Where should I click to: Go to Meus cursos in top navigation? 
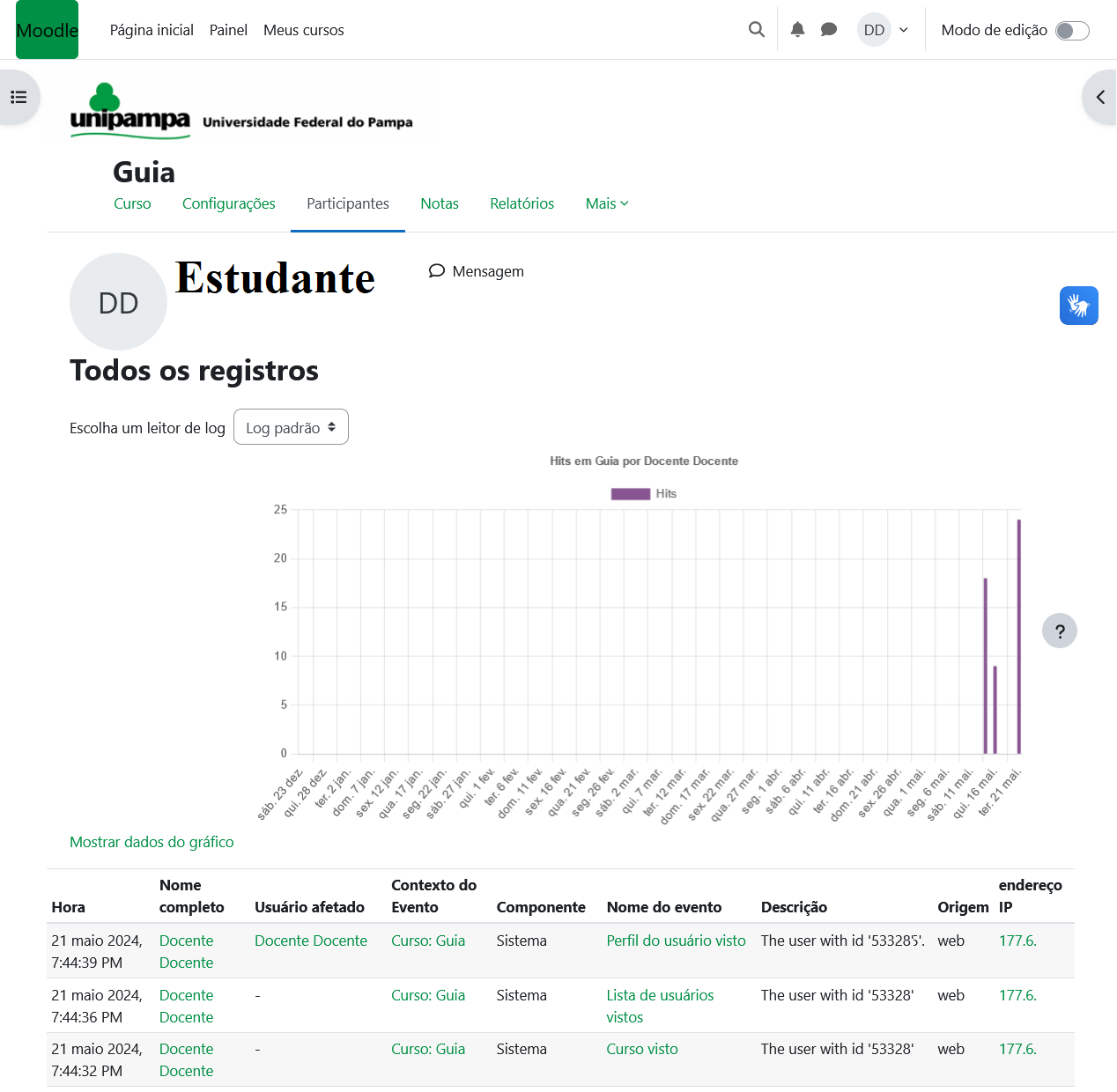pyautogui.click(x=303, y=30)
